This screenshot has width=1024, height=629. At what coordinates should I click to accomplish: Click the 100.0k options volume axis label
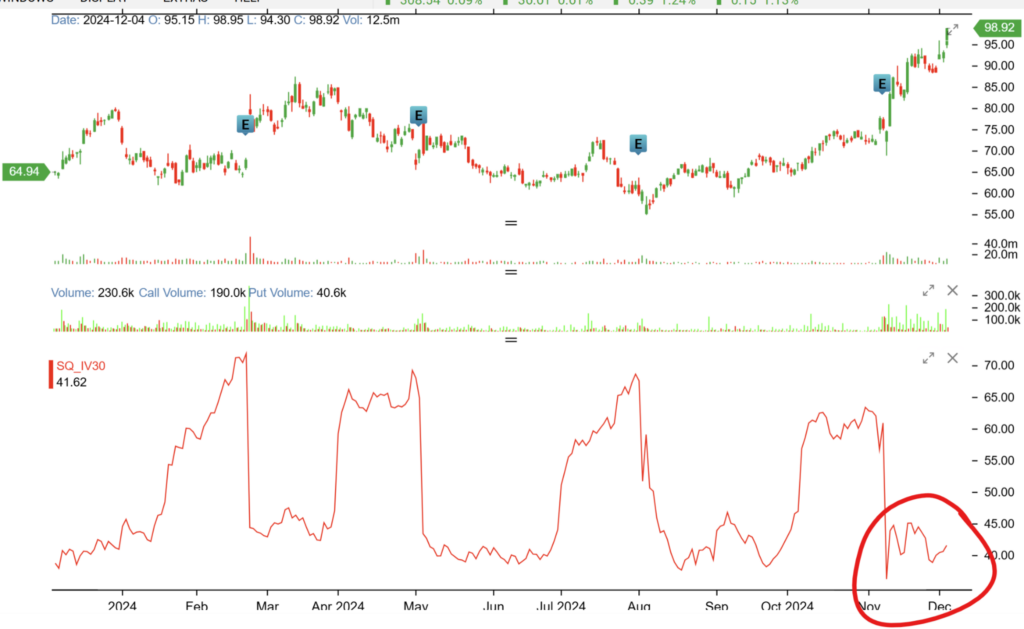click(1002, 319)
